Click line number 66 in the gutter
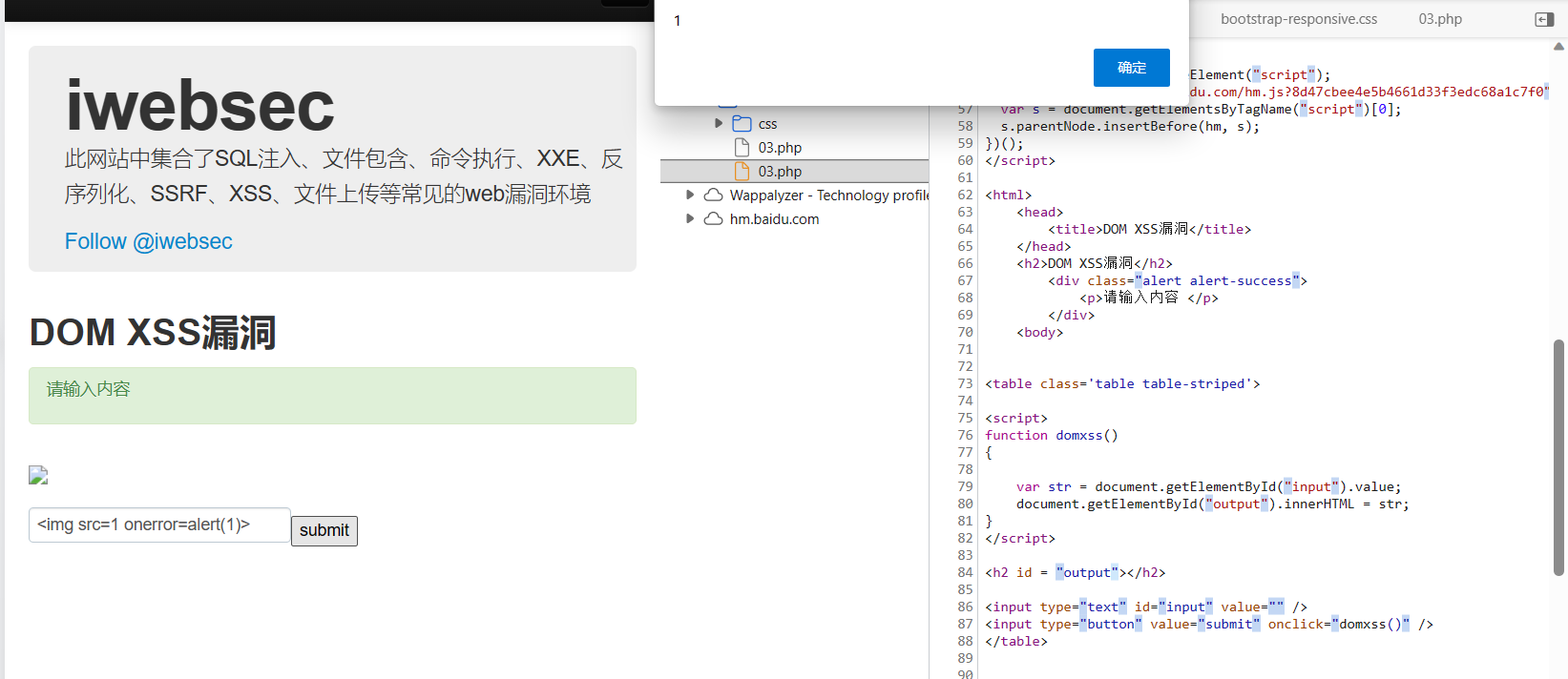This screenshot has height=679, width=1568. point(965,263)
